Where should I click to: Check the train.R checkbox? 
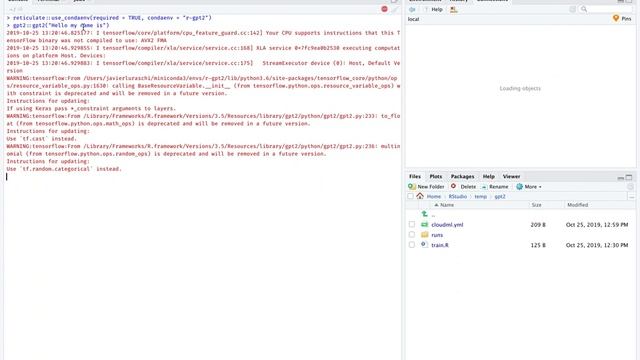pyautogui.click(x=411, y=245)
